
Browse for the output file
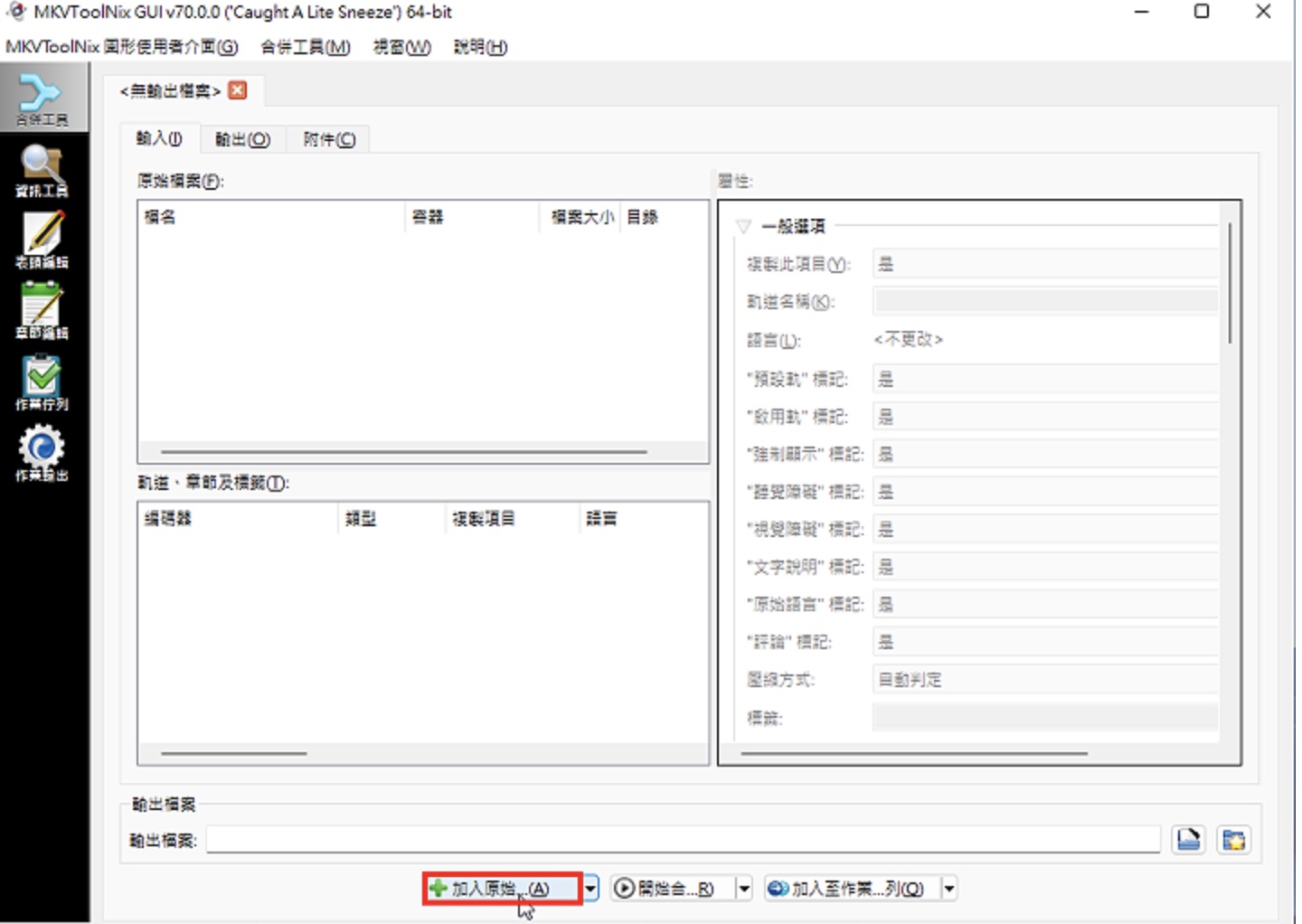pyautogui.click(x=1188, y=840)
